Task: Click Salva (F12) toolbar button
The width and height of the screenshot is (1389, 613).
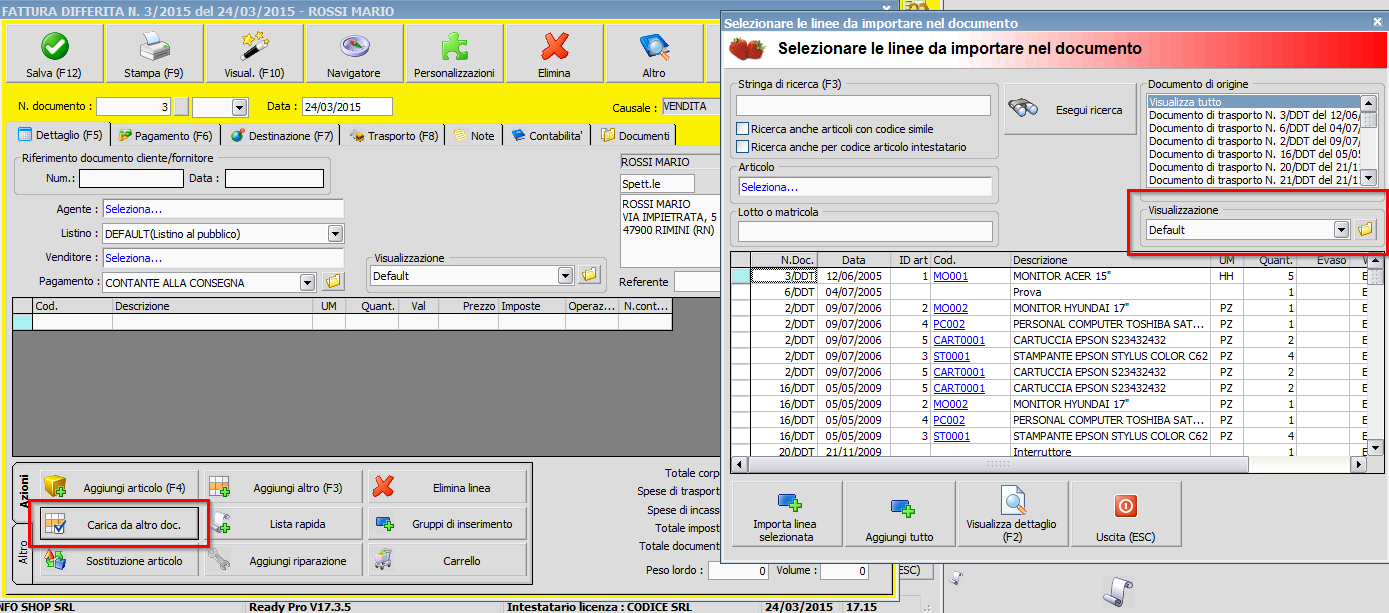Action: point(54,53)
